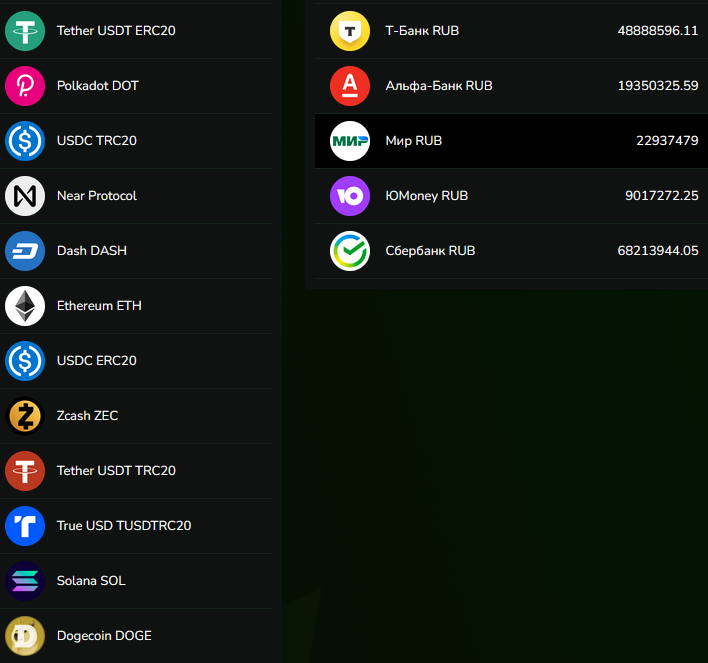Click the Ethereum ETH diamond icon

[25, 306]
